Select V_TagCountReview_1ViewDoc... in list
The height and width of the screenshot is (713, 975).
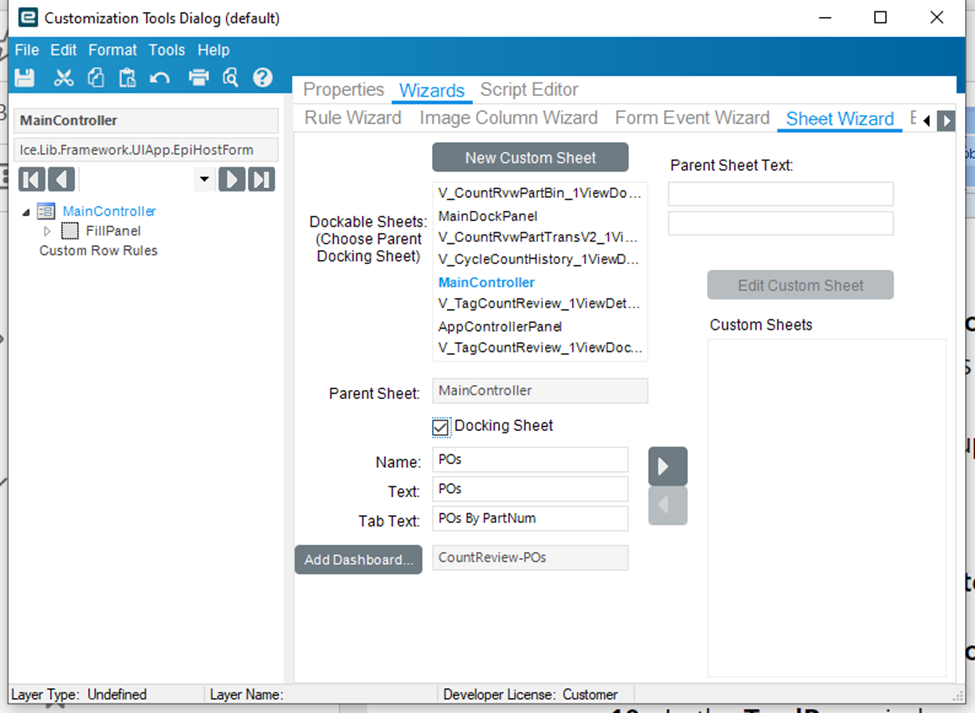pos(539,347)
